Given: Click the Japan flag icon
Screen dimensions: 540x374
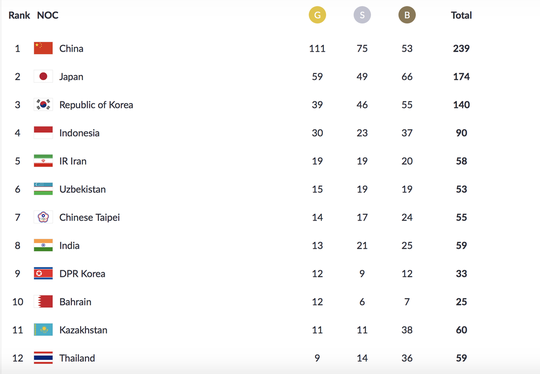Looking at the screenshot, I should pos(43,76).
